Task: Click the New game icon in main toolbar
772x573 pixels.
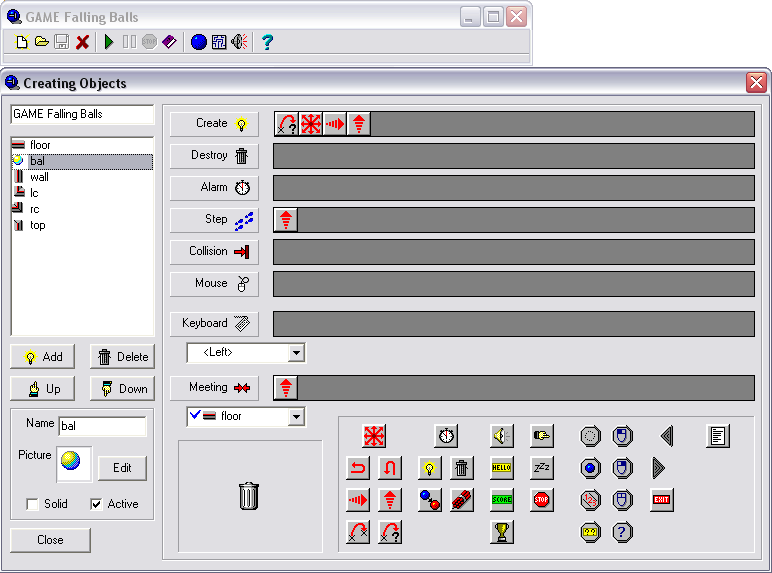Action: pyautogui.click(x=22, y=42)
